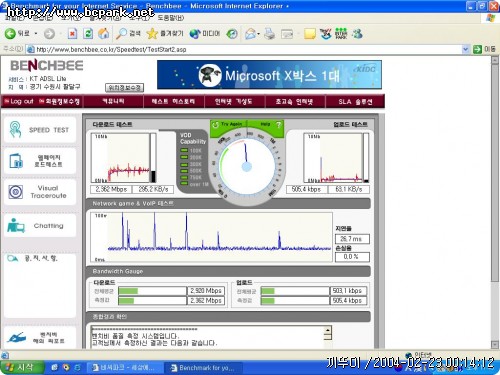This screenshot has height=375, width=500.
Task: Click the 2,920 Mbps download average value
Action: tap(206, 291)
